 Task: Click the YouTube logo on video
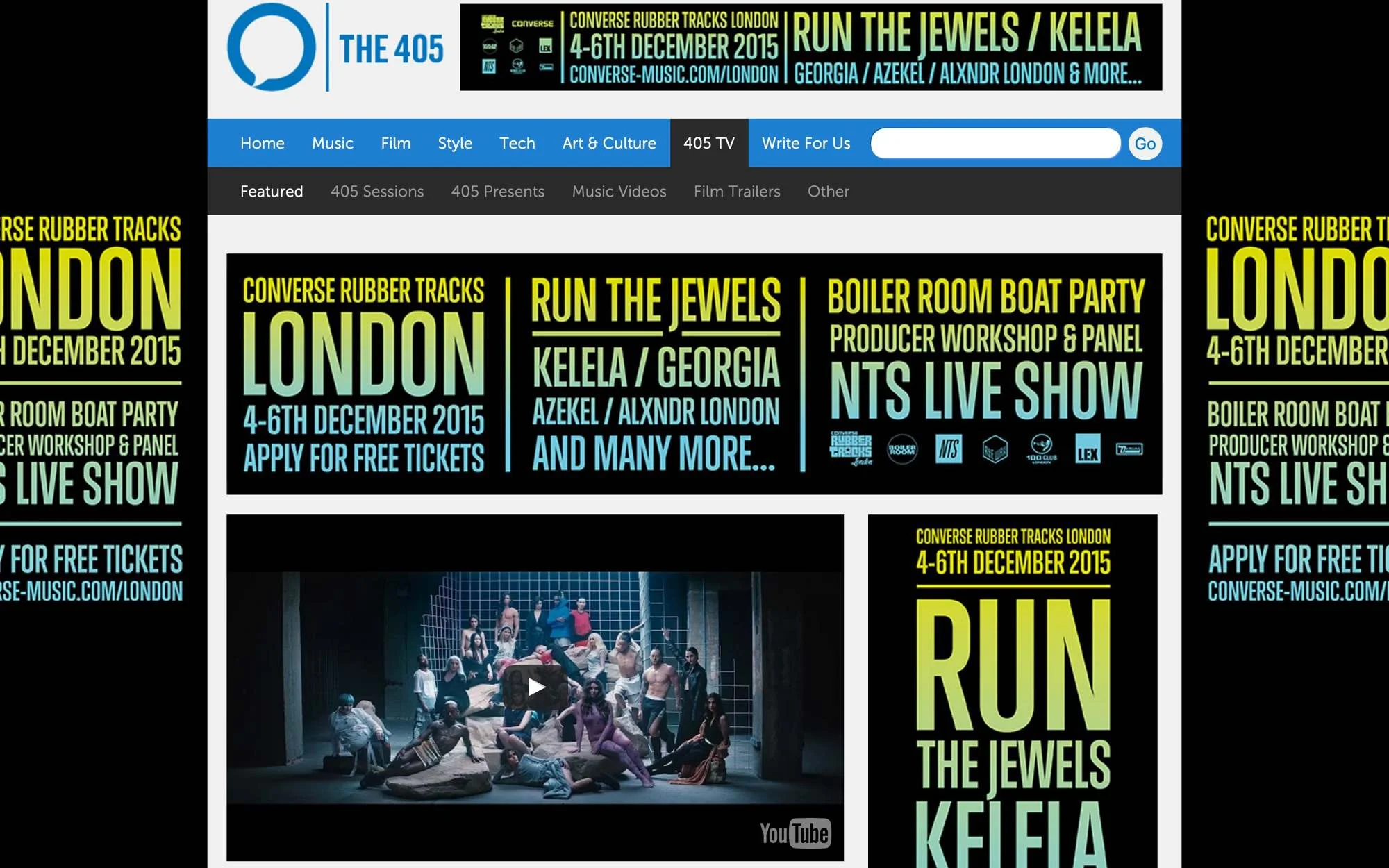pyautogui.click(x=795, y=833)
